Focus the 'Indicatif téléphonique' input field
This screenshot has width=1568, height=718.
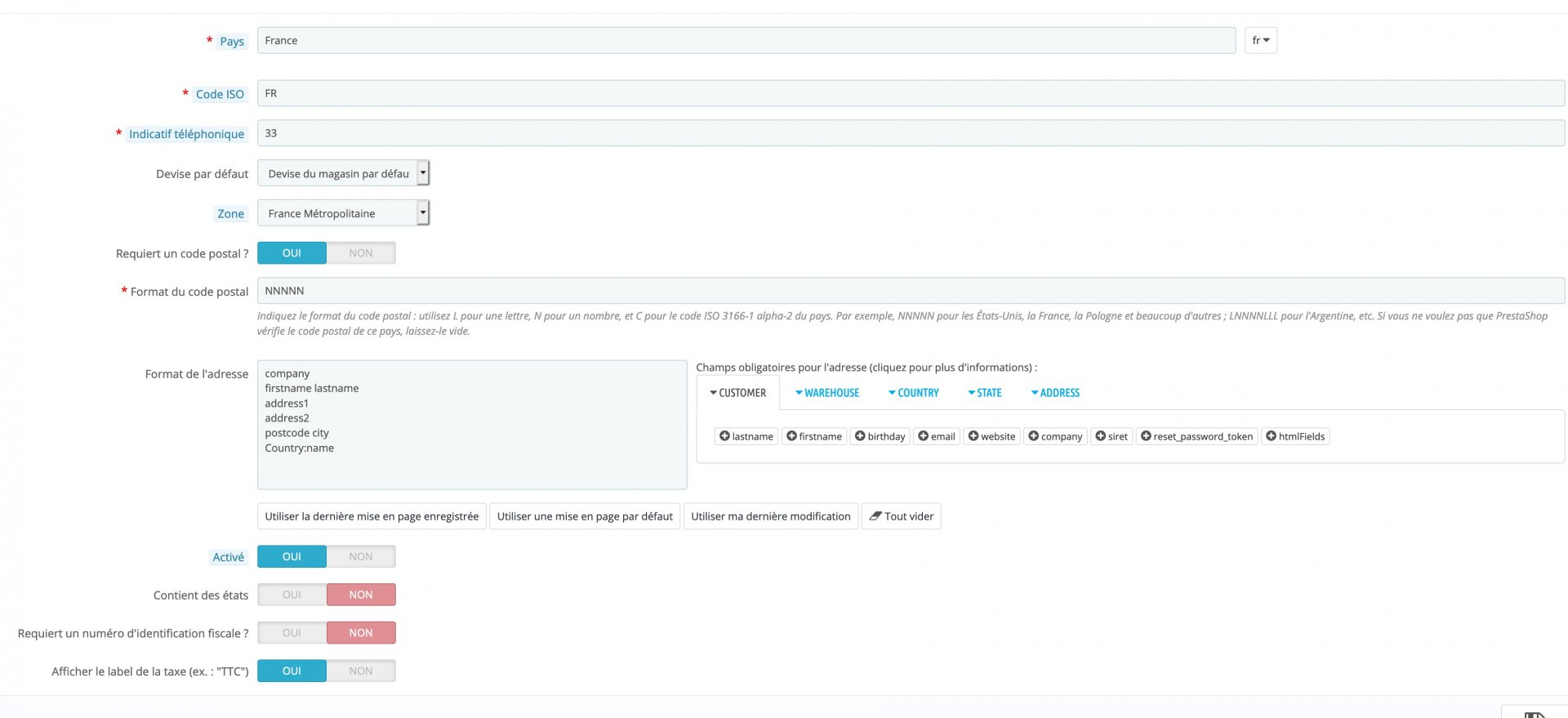coord(911,133)
